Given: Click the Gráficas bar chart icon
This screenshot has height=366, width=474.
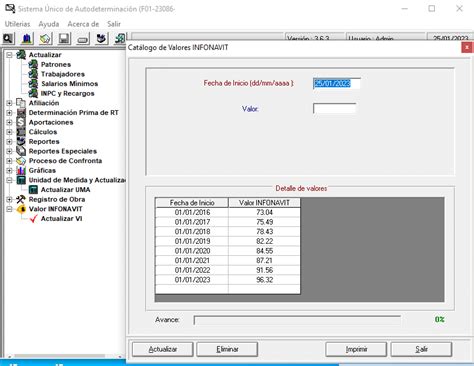Looking at the screenshot, I should click(21, 170).
